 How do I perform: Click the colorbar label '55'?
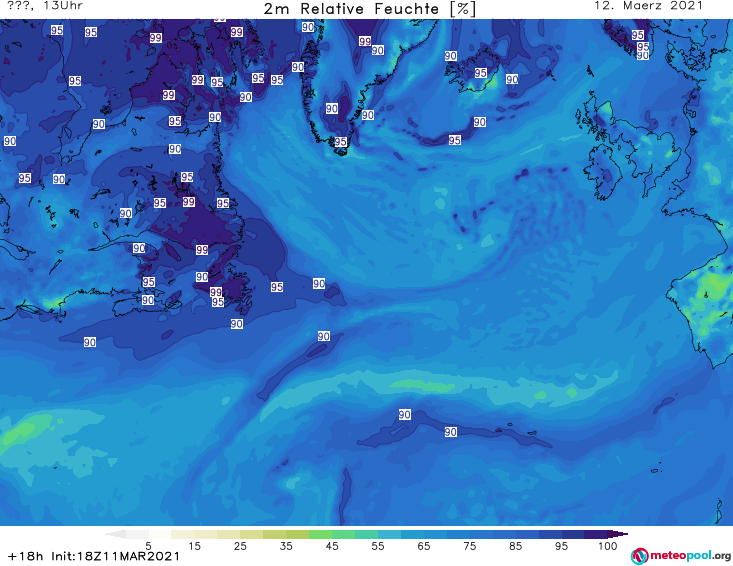point(378,546)
